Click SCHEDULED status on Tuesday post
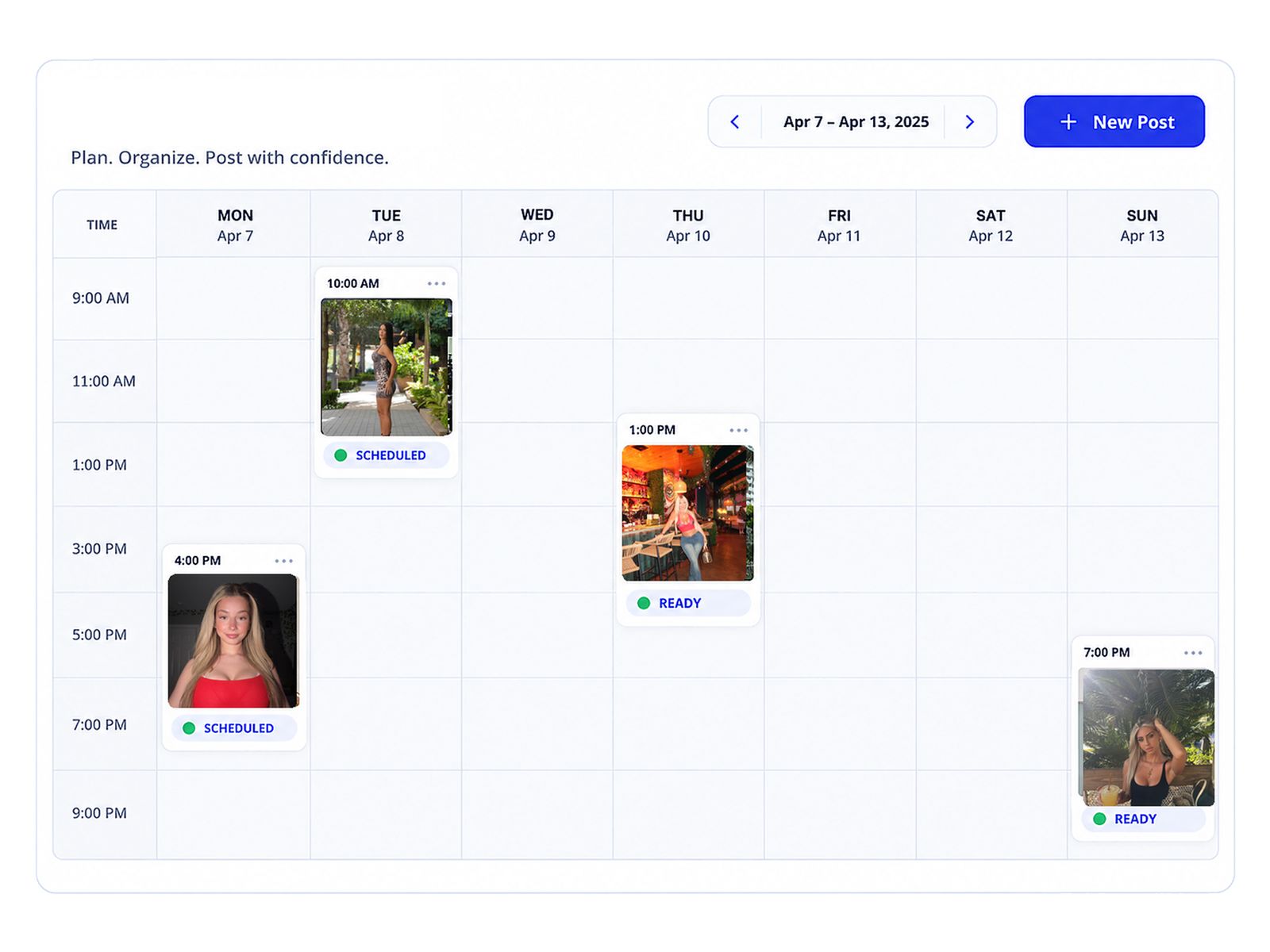This screenshot has width=1270, height=952. point(386,455)
